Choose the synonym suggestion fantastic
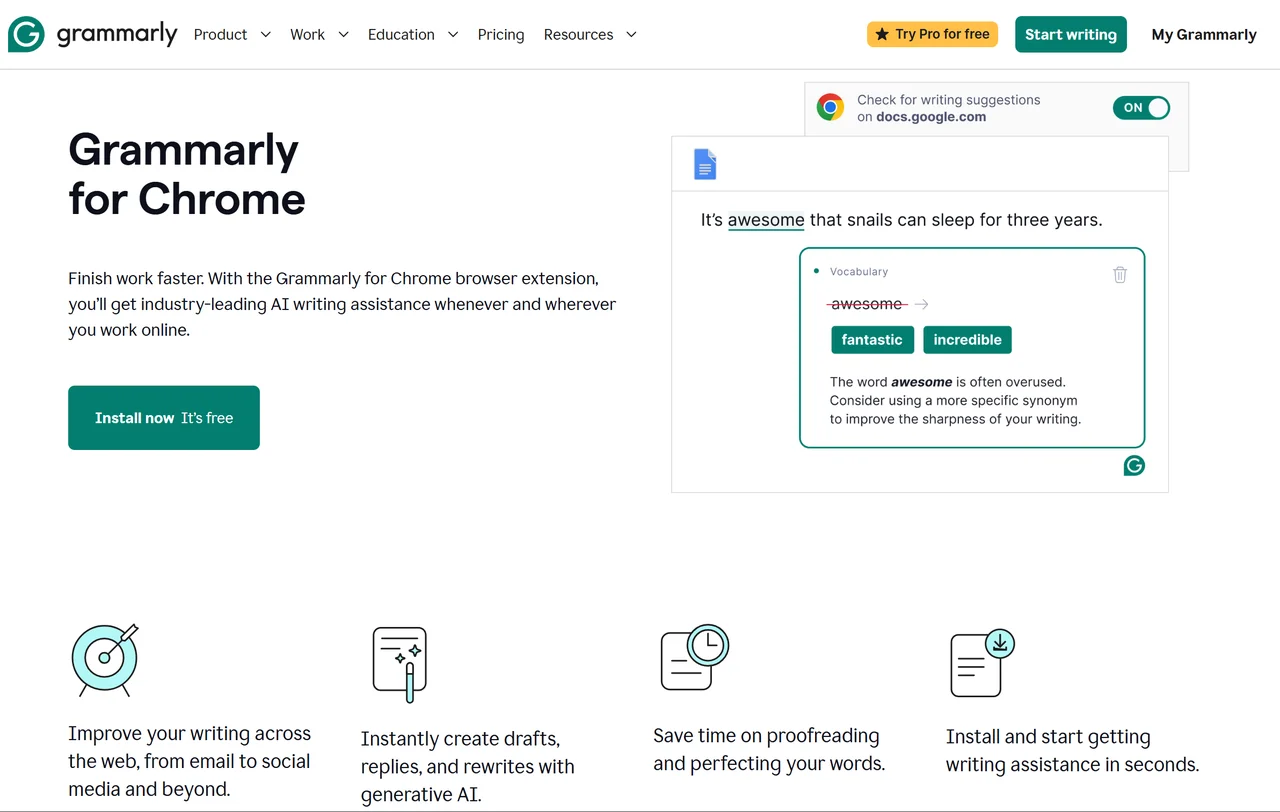 [872, 339]
